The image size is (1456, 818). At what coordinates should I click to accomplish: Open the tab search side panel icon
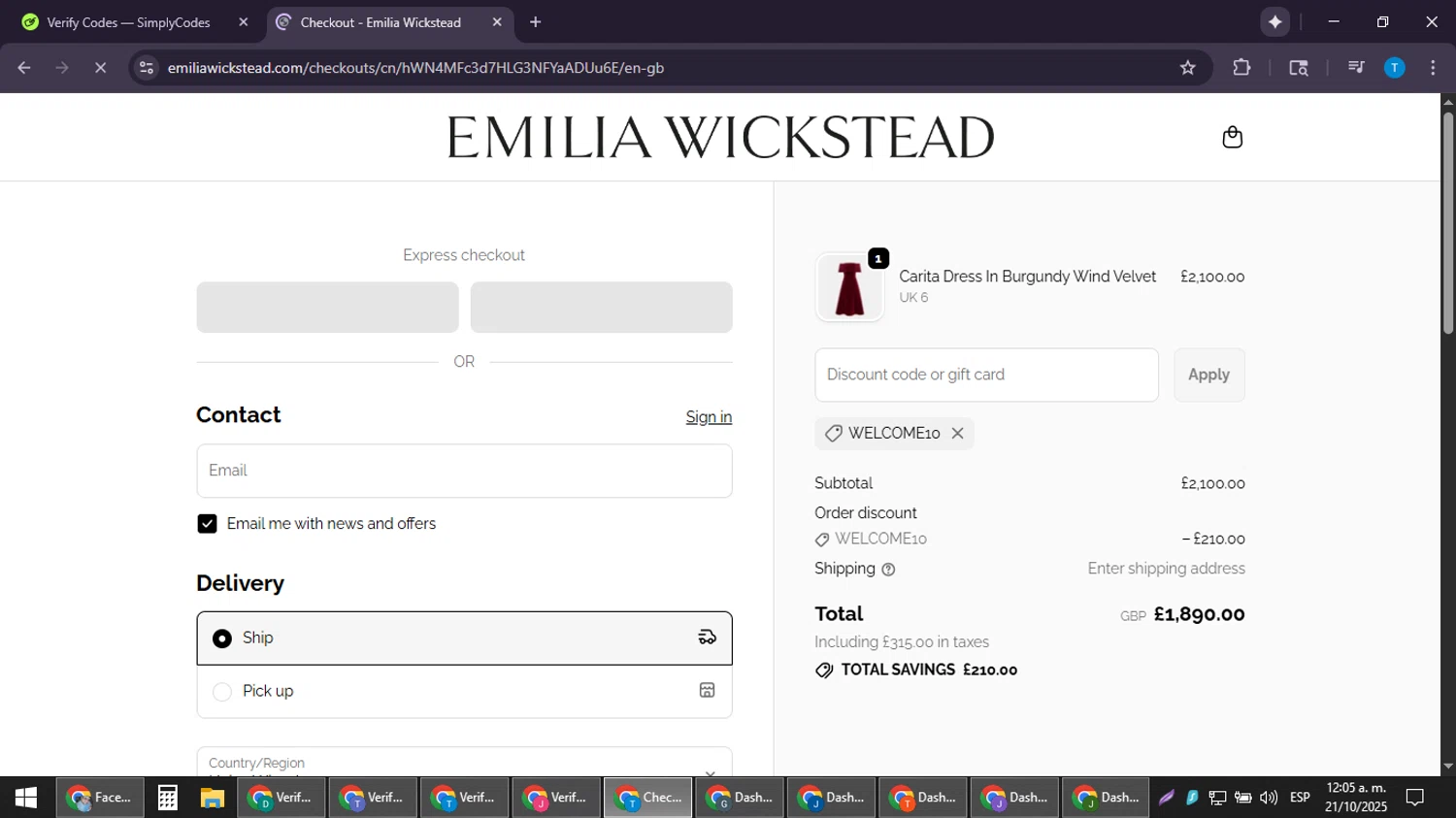point(1299,68)
